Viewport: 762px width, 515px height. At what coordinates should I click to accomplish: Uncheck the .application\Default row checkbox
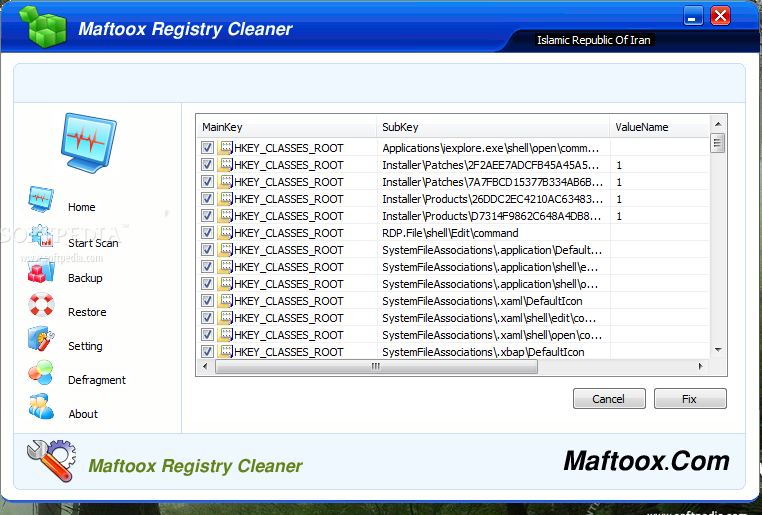click(208, 250)
